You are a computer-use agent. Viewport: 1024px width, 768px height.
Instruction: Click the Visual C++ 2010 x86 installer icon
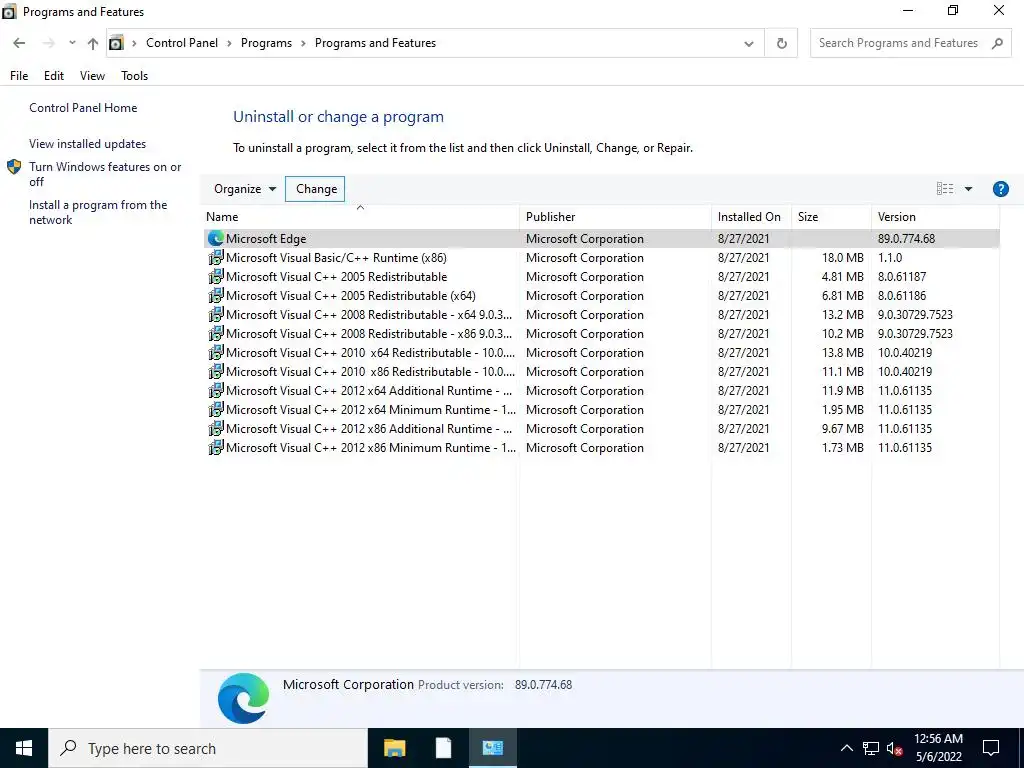[216, 371]
